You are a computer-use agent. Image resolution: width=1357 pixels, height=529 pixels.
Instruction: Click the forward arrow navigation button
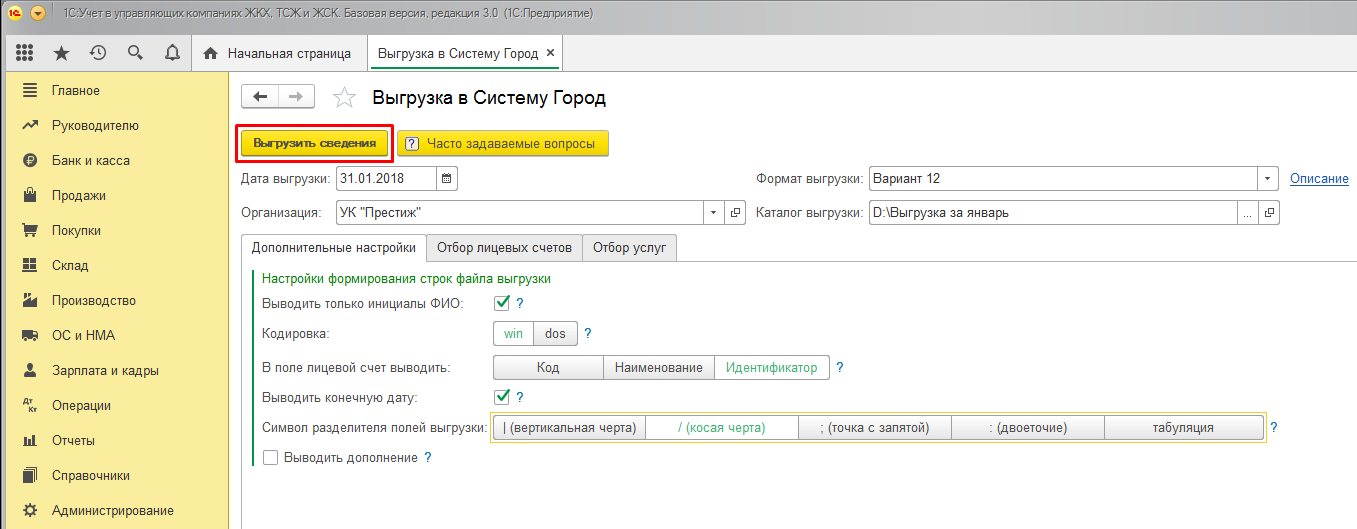[x=296, y=96]
